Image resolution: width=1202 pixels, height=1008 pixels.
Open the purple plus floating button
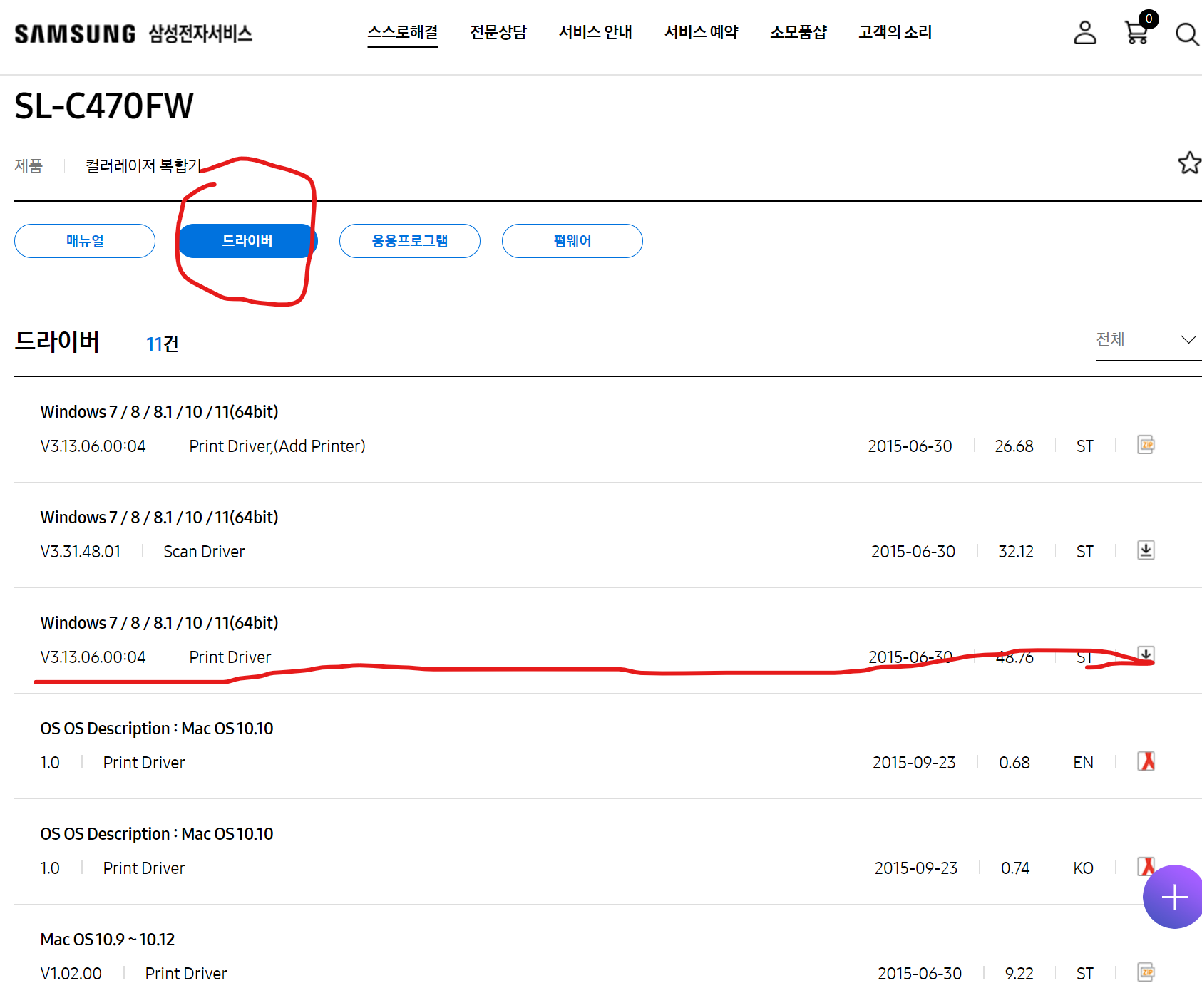tap(1173, 897)
